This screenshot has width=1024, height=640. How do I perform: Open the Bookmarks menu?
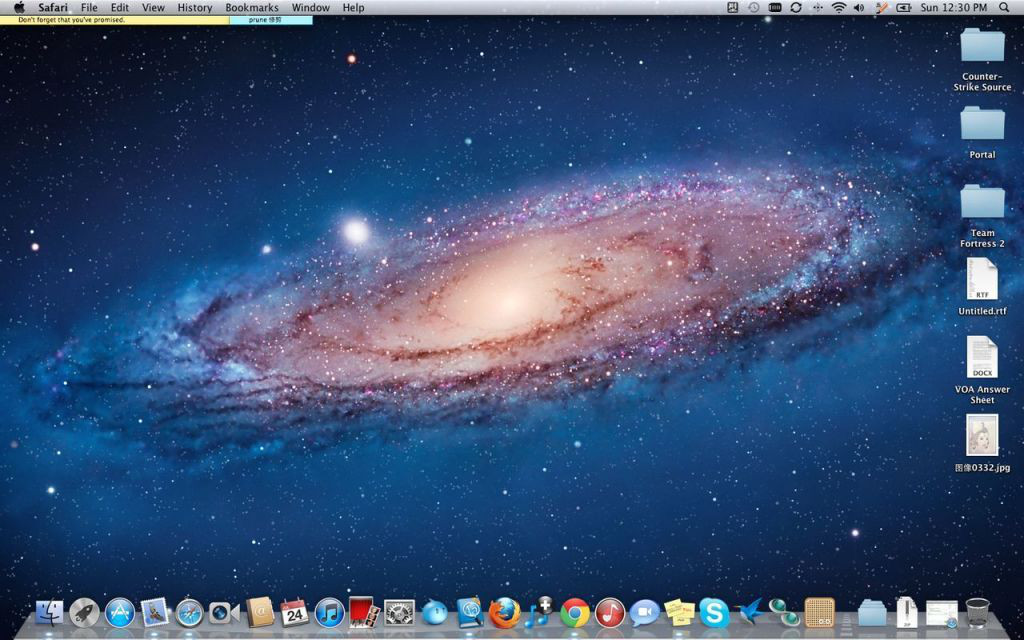pyautogui.click(x=252, y=7)
